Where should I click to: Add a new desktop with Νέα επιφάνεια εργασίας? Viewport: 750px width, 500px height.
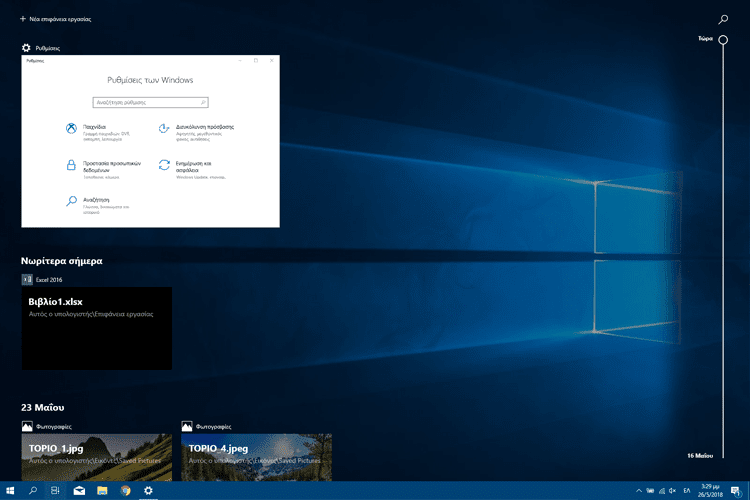pyautogui.click(x=55, y=19)
